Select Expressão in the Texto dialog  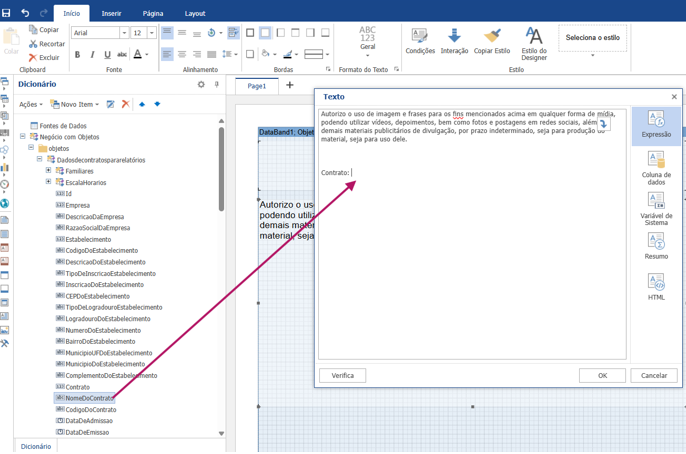pyautogui.click(x=656, y=126)
